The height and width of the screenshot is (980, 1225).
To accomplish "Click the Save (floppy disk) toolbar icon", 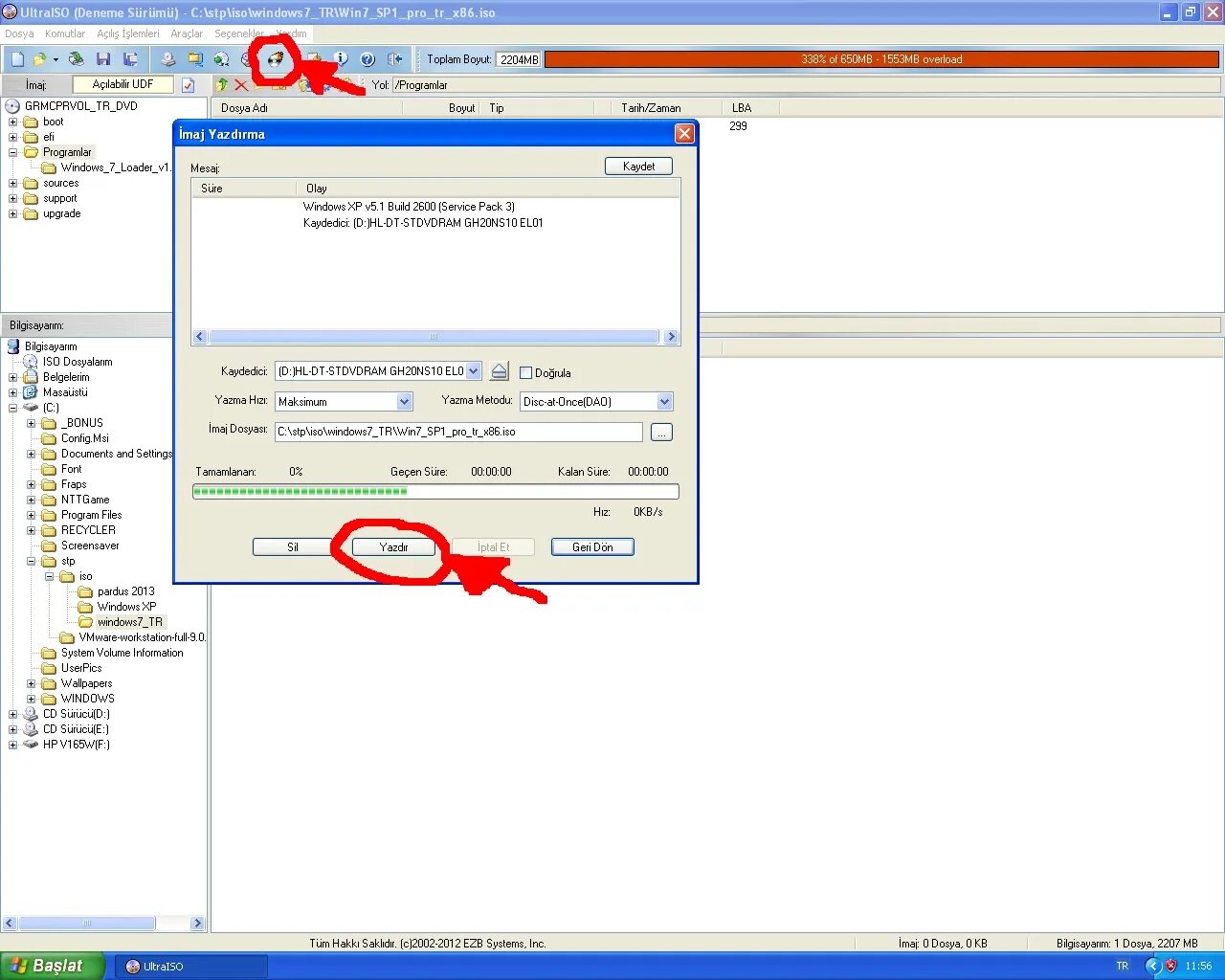I will [x=103, y=59].
